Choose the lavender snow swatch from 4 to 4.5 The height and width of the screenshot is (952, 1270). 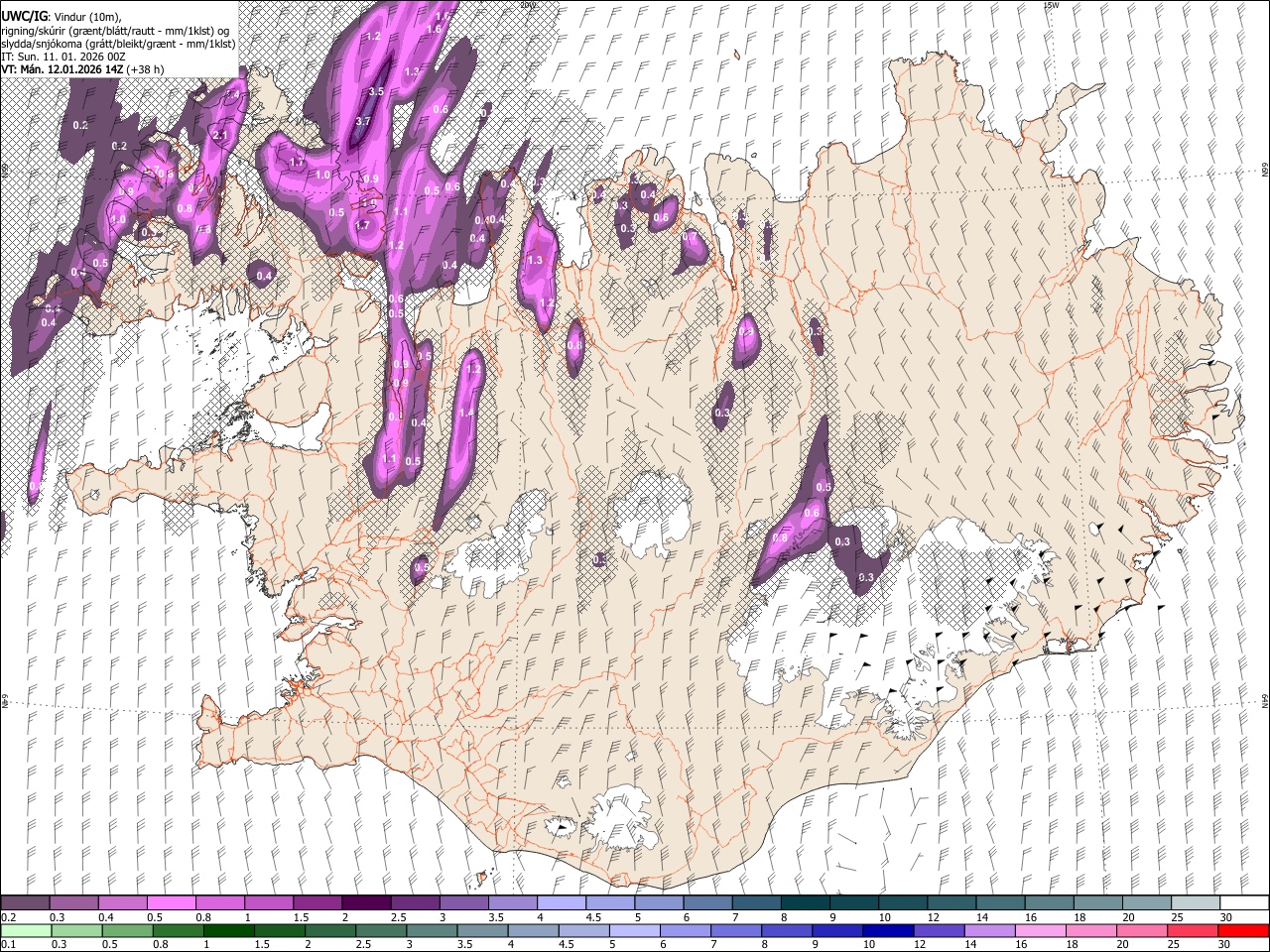pyautogui.click(x=560, y=902)
